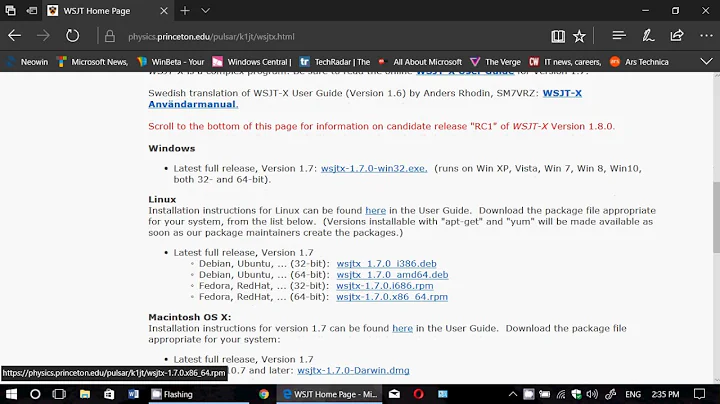Screen dimensions: 720x404
Task: Click the Share icon in toolbar
Action: [x=677, y=35]
